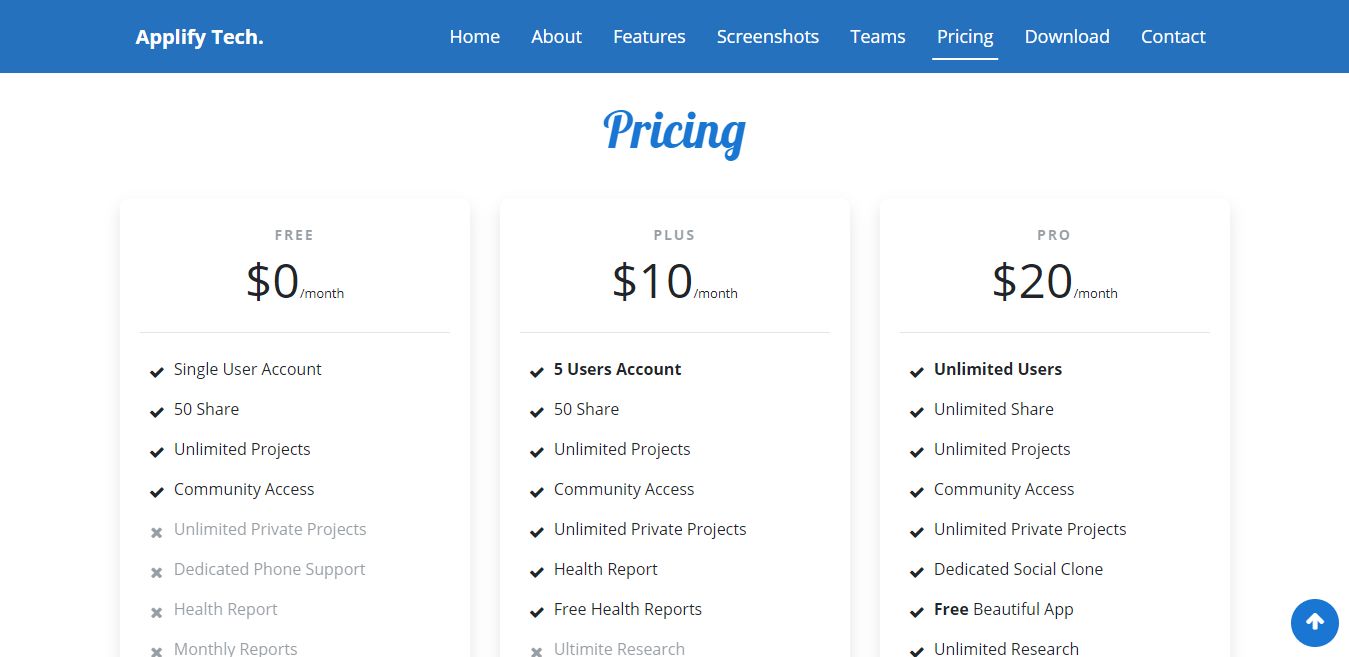Image resolution: width=1349 pixels, height=657 pixels.
Task: Click checkmark icon beside Single User Account
Action: (x=157, y=372)
